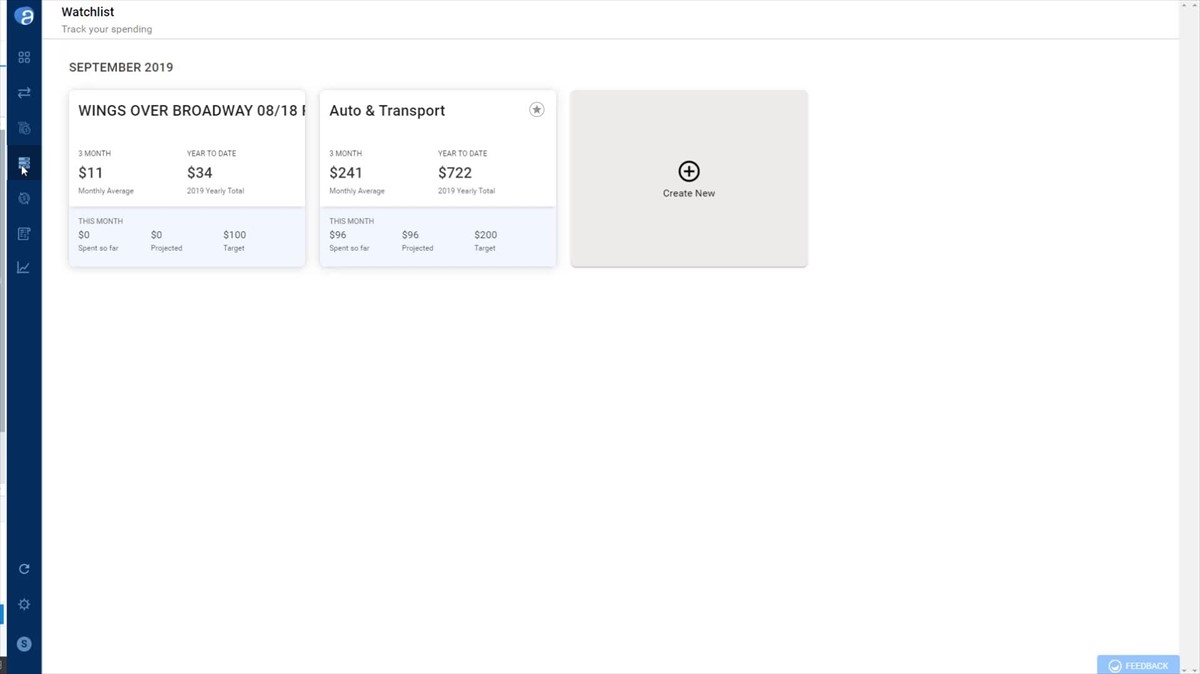
Task: Open the goals dollar-cycle sidebar icon
Action: [x=24, y=198]
